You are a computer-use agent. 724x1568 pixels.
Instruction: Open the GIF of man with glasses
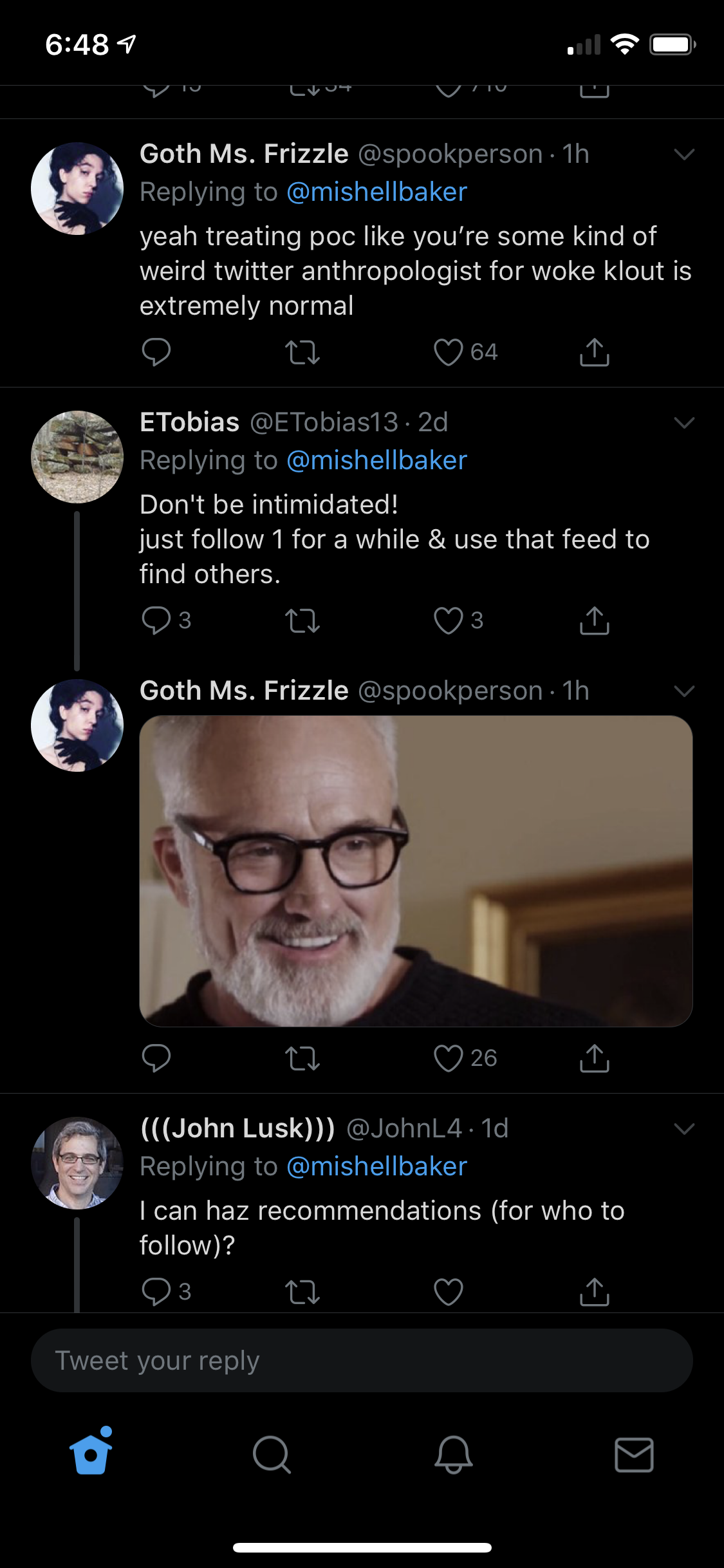[x=416, y=871]
